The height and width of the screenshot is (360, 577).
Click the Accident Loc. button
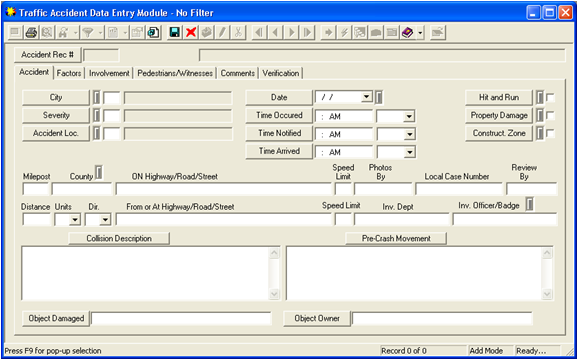[56, 133]
